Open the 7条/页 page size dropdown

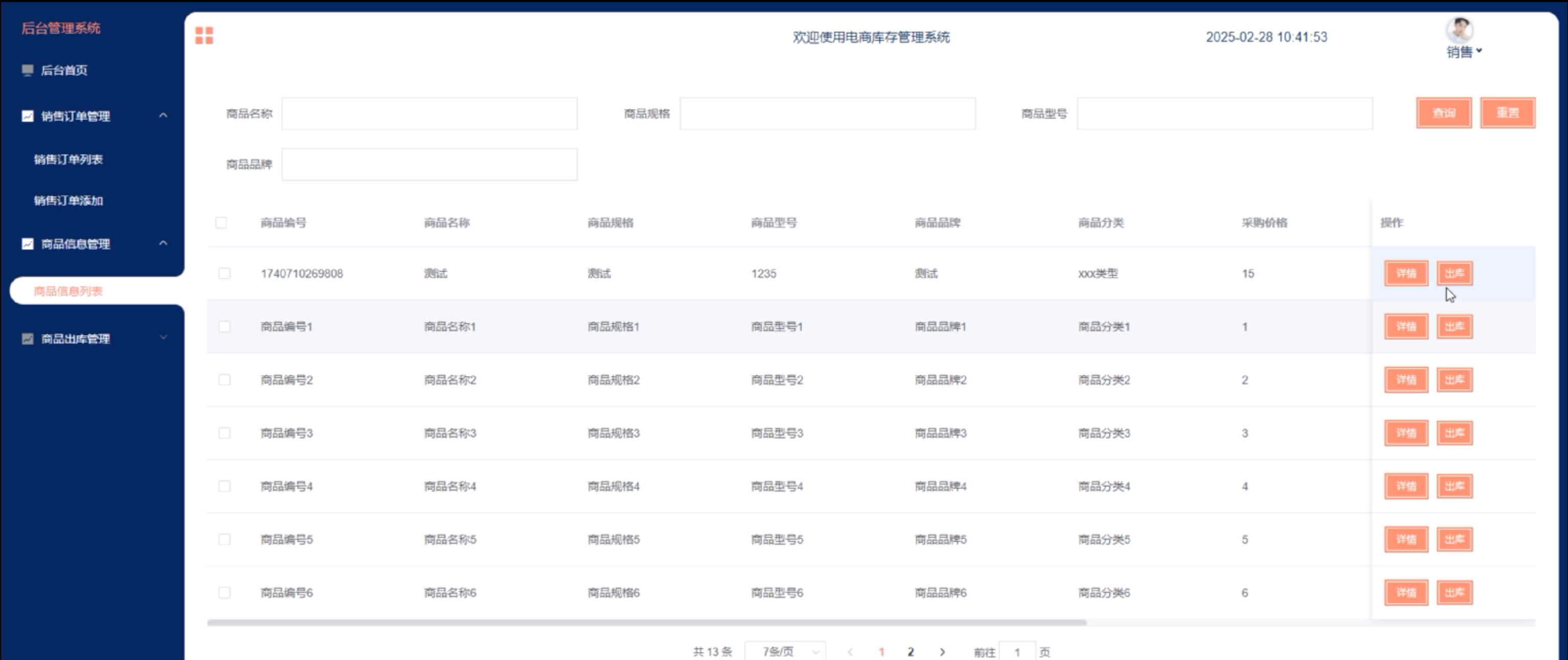(785, 651)
